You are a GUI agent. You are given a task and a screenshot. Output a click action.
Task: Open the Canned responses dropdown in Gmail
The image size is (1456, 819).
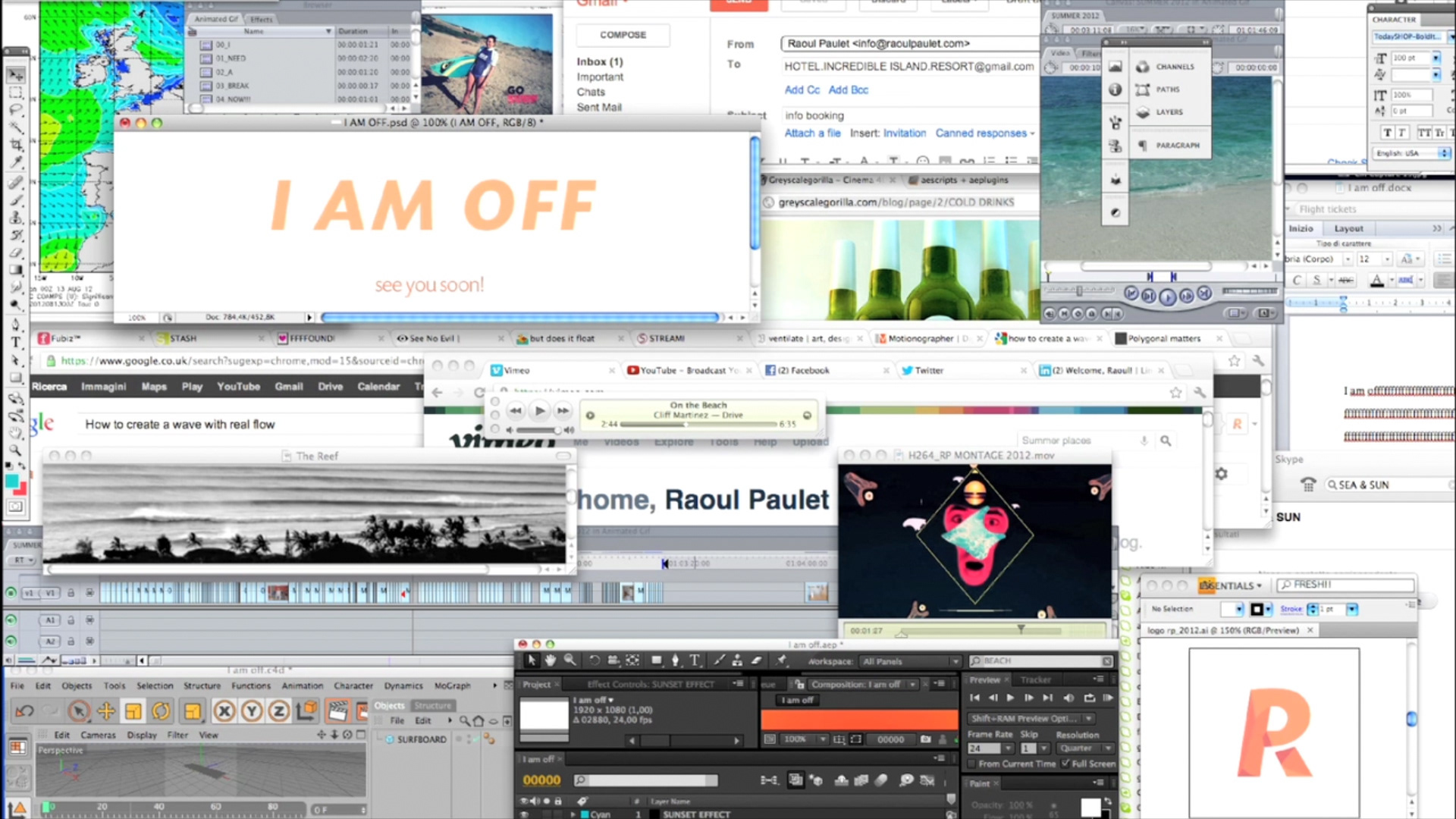pos(984,133)
